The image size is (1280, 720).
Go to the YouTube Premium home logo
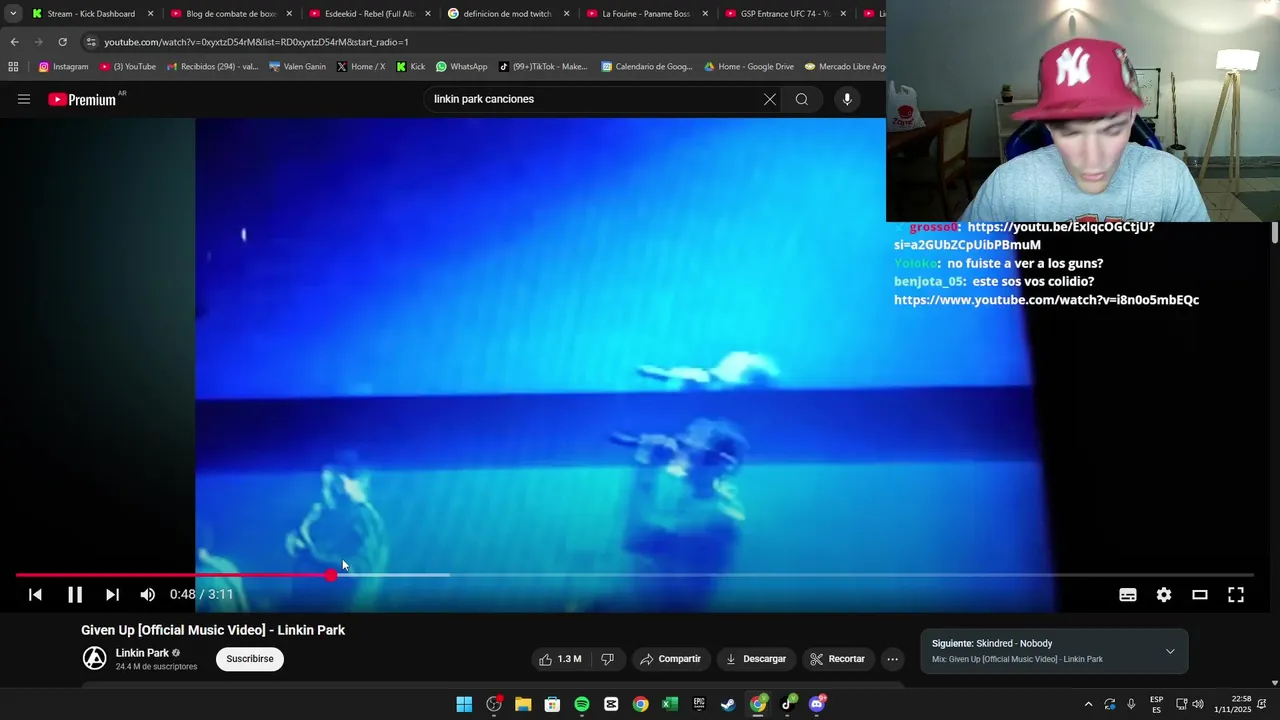click(x=82, y=99)
